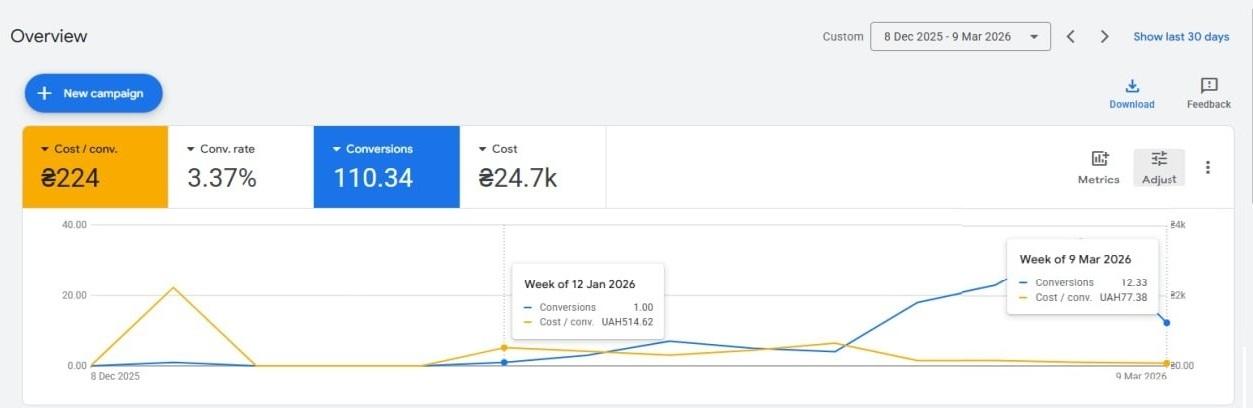
Task: Click the 9 Mar 2026 axis label
Action: click(1141, 377)
